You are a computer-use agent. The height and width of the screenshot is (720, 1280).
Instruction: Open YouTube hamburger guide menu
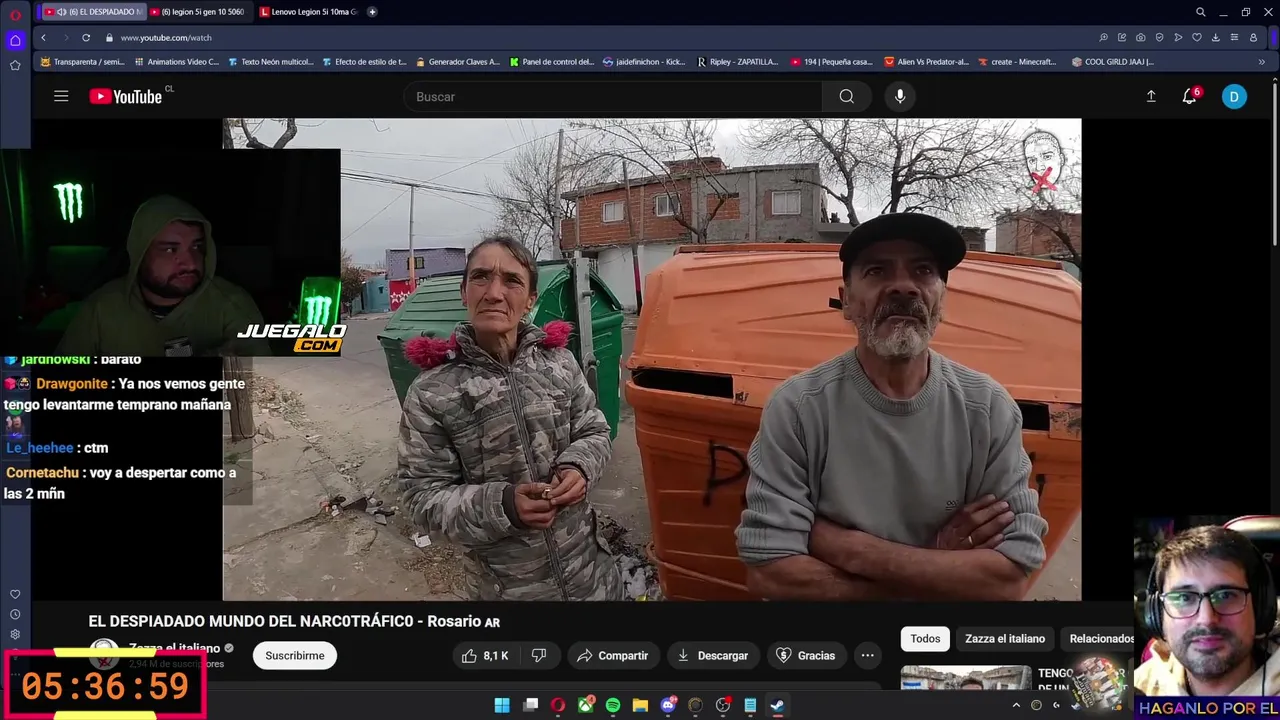point(61,96)
